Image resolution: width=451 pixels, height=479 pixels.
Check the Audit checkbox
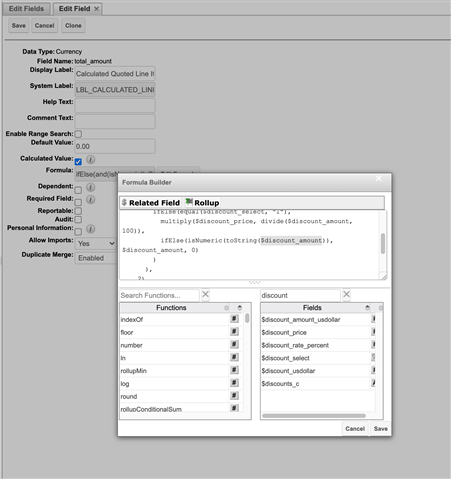coord(78,220)
